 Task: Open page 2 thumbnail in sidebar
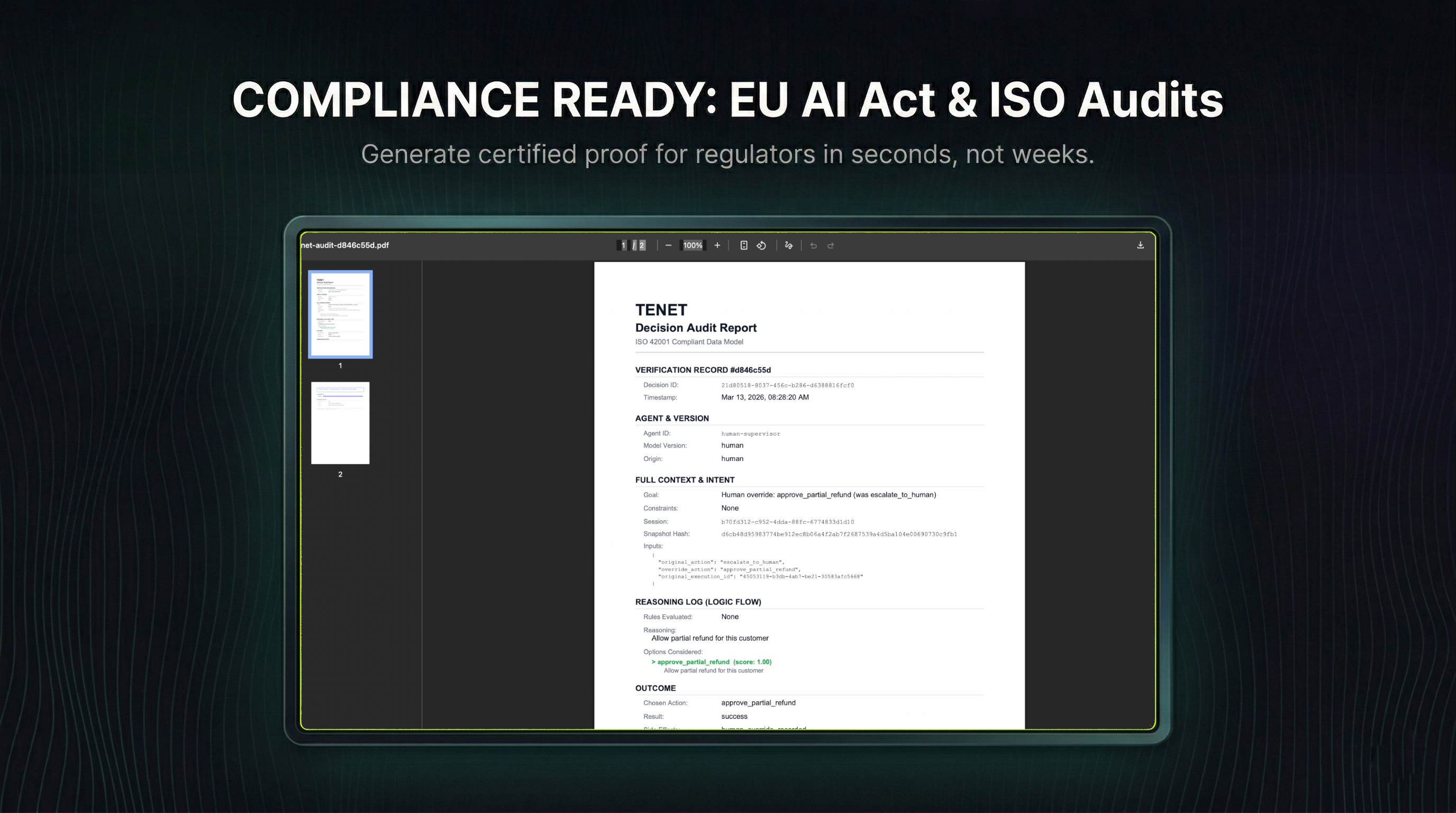click(x=340, y=423)
